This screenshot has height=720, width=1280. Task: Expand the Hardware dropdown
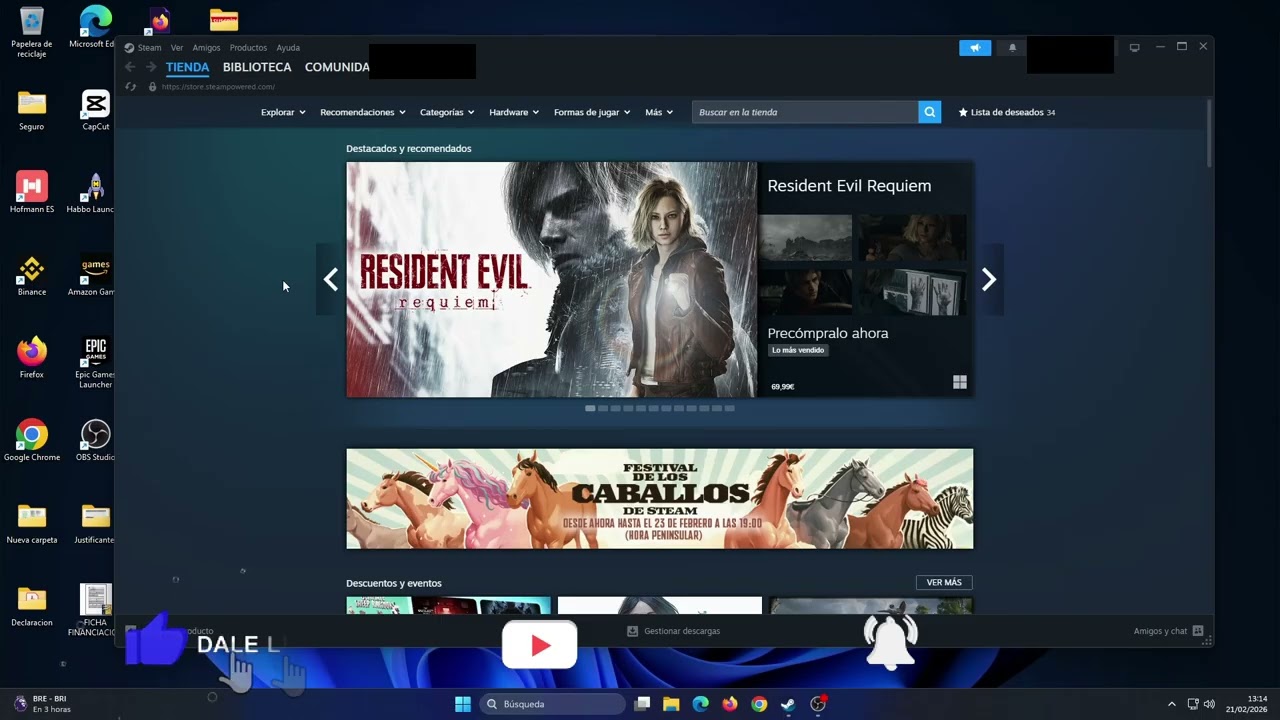click(514, 112)
